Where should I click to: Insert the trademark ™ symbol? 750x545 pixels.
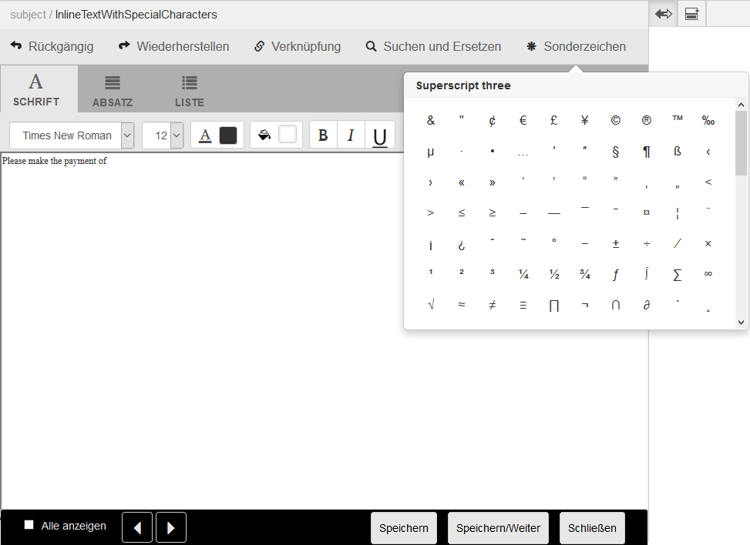coord(677,119)
